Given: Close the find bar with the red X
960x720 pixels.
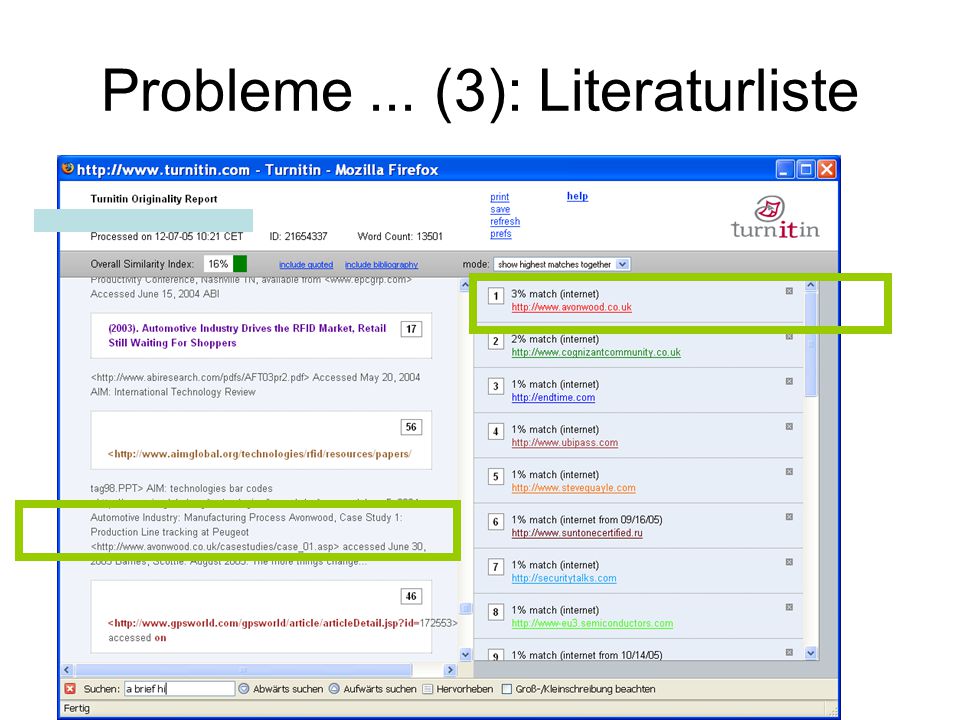Looking at the screenshot, I should 70,689.
